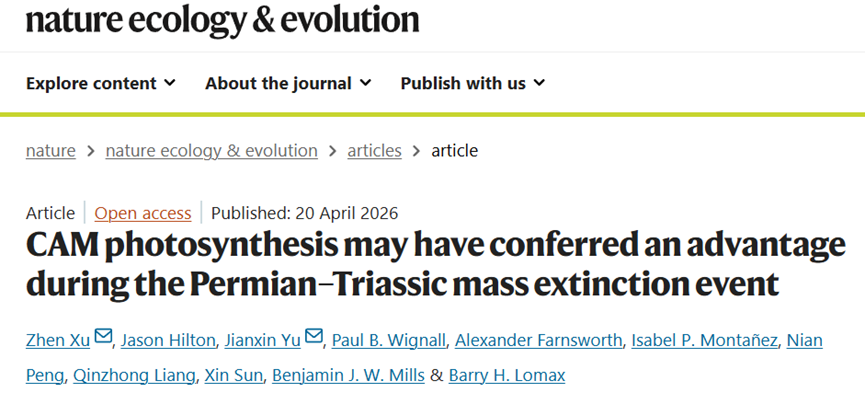Image resolution: width=865 pixels, height=393 pixels.
Task: Open author Qinzhong Liang's link
Action: (x=134, y=376)
